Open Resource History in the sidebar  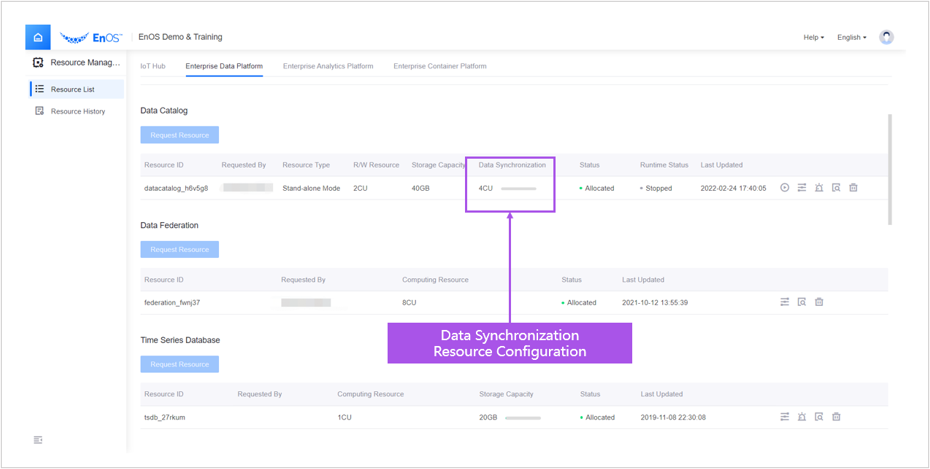pos(77,111)
